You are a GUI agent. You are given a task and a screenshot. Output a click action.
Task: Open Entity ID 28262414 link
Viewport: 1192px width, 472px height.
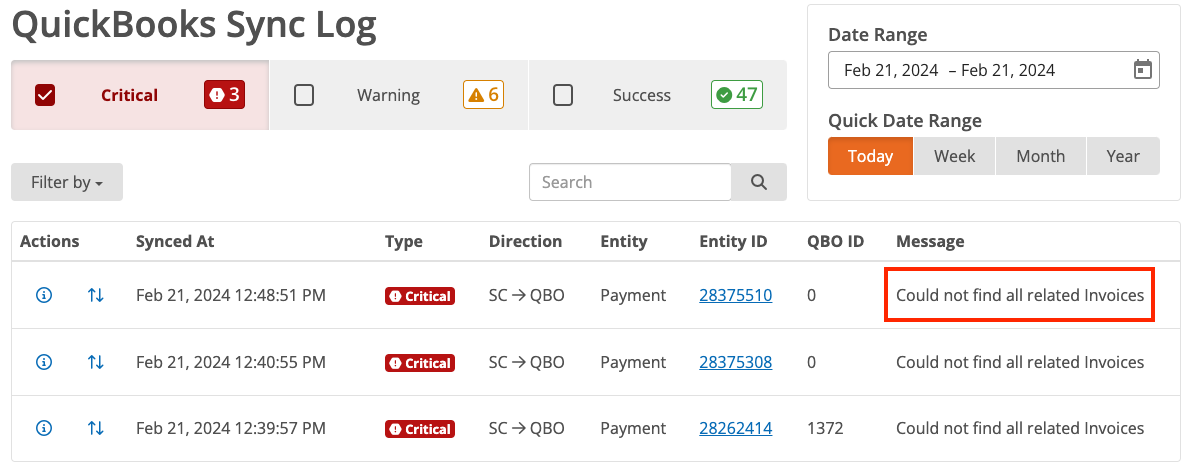736,429
